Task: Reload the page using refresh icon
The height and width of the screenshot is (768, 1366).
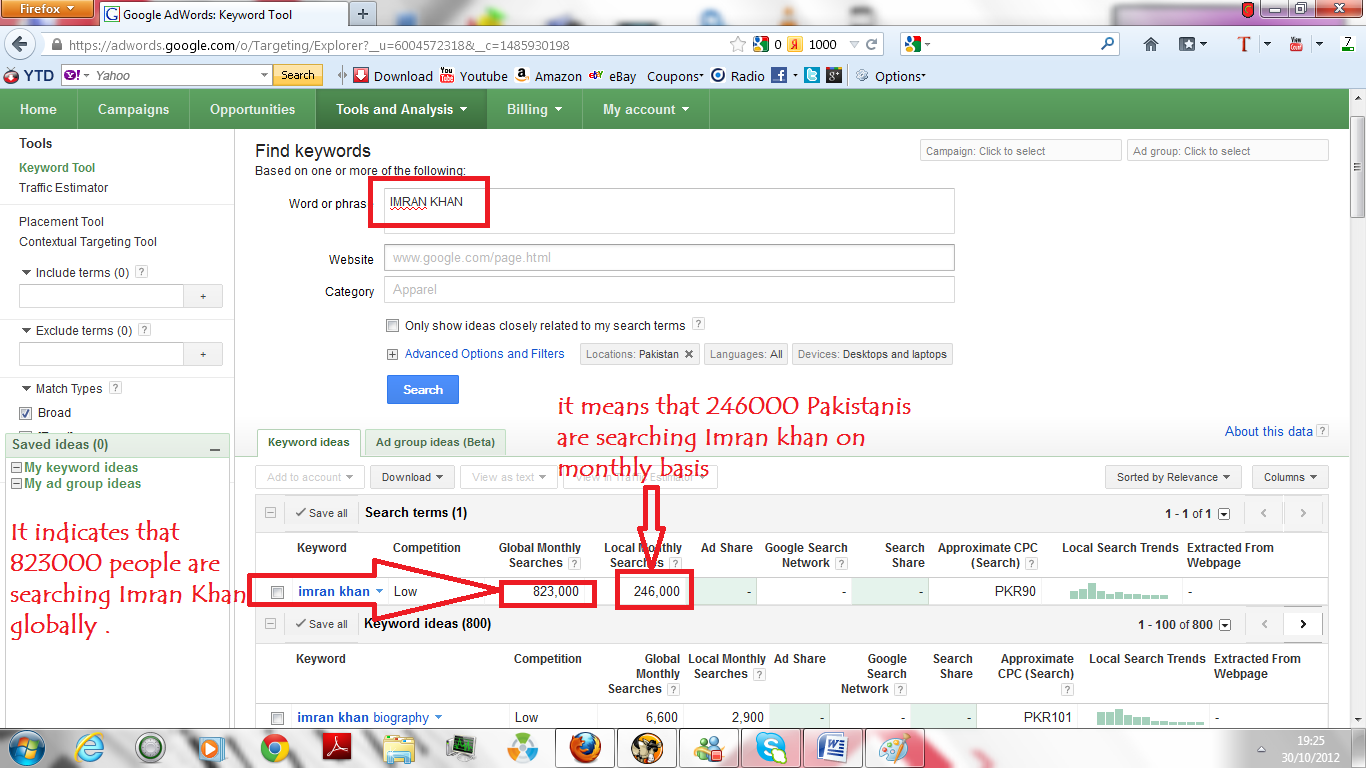Action: click(872, 45)
